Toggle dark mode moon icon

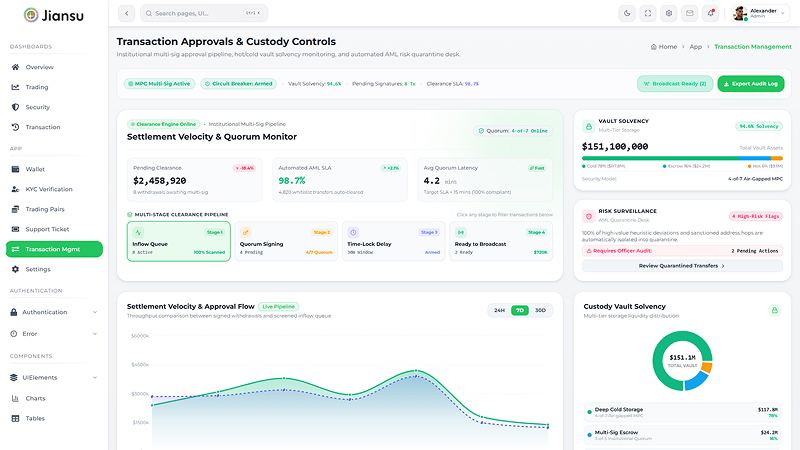(627, 13)
